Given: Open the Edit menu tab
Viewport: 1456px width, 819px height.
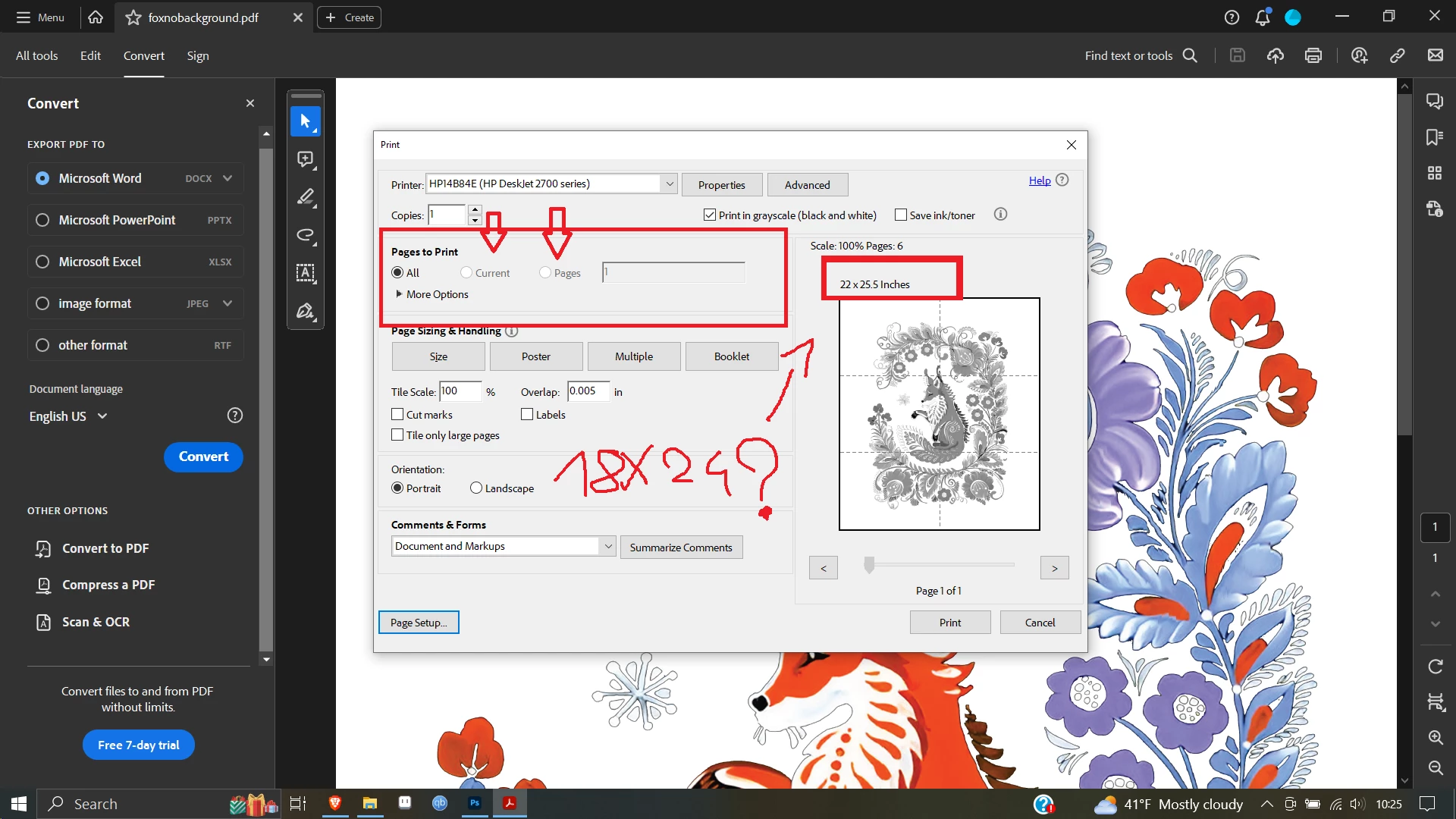Looking at the screenshot, I should coord(90,55).
